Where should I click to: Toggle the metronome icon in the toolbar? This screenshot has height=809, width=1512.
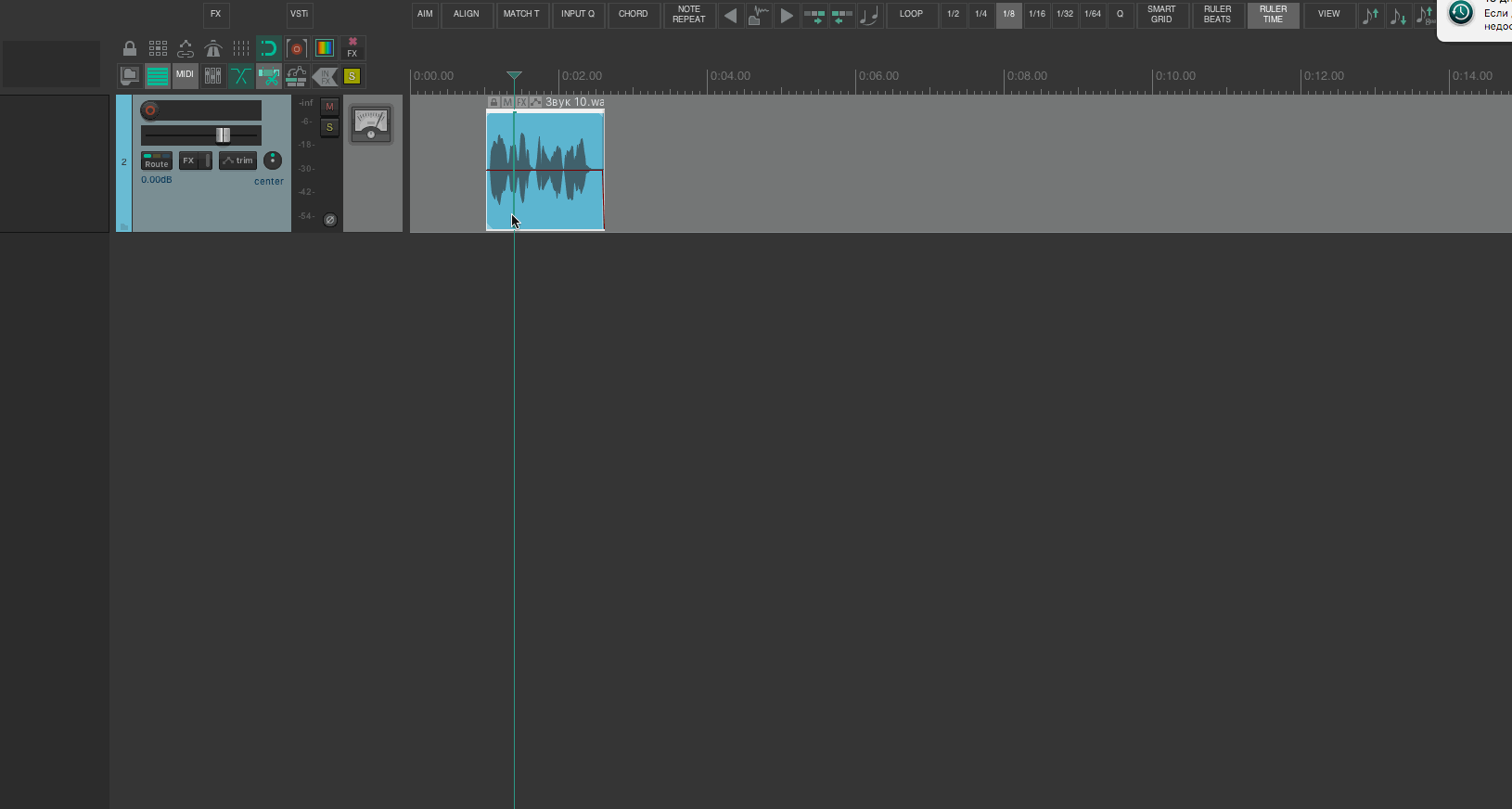[x=213, y=48]
